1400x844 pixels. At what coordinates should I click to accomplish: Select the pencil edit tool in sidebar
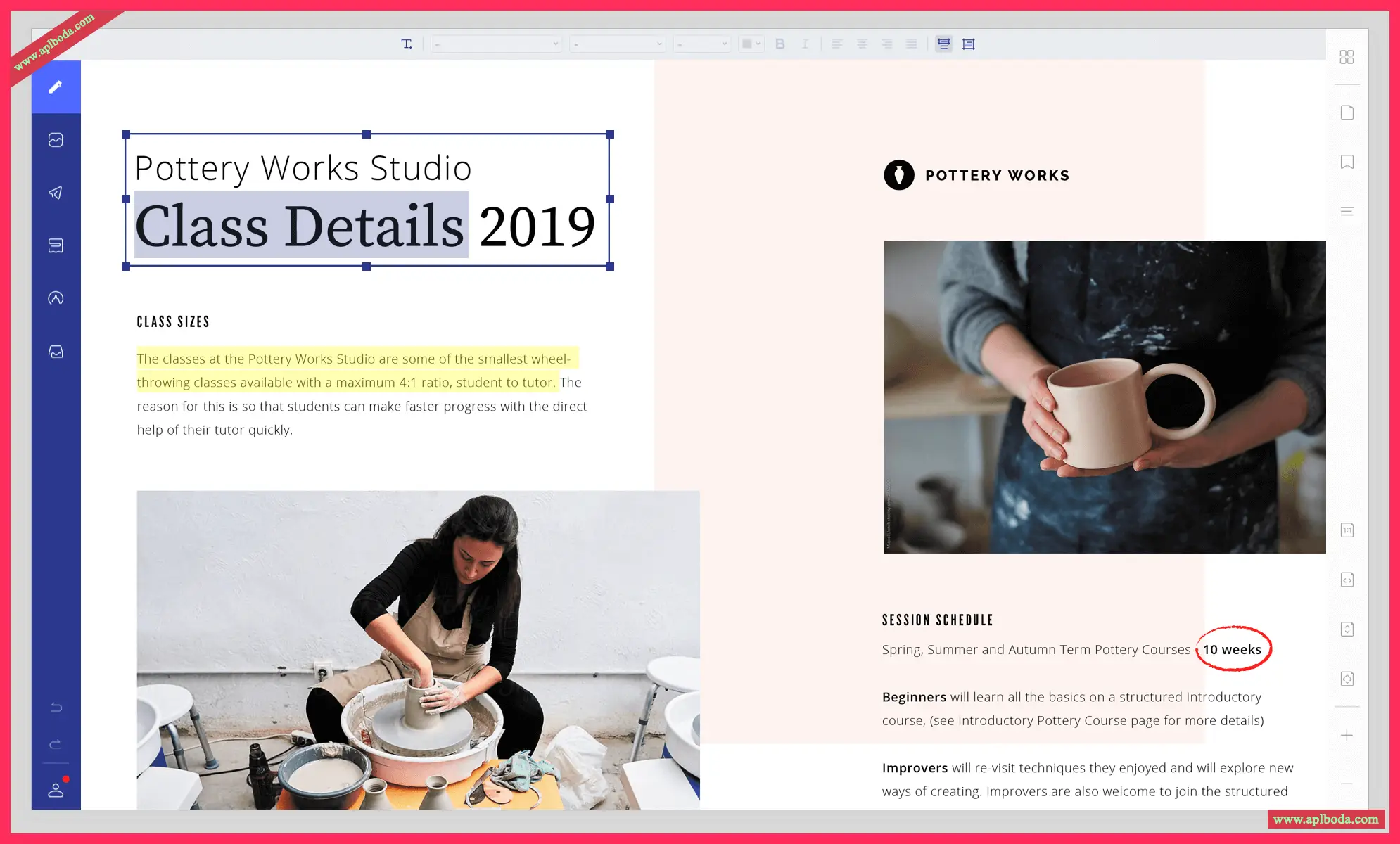tap(56, 87)
